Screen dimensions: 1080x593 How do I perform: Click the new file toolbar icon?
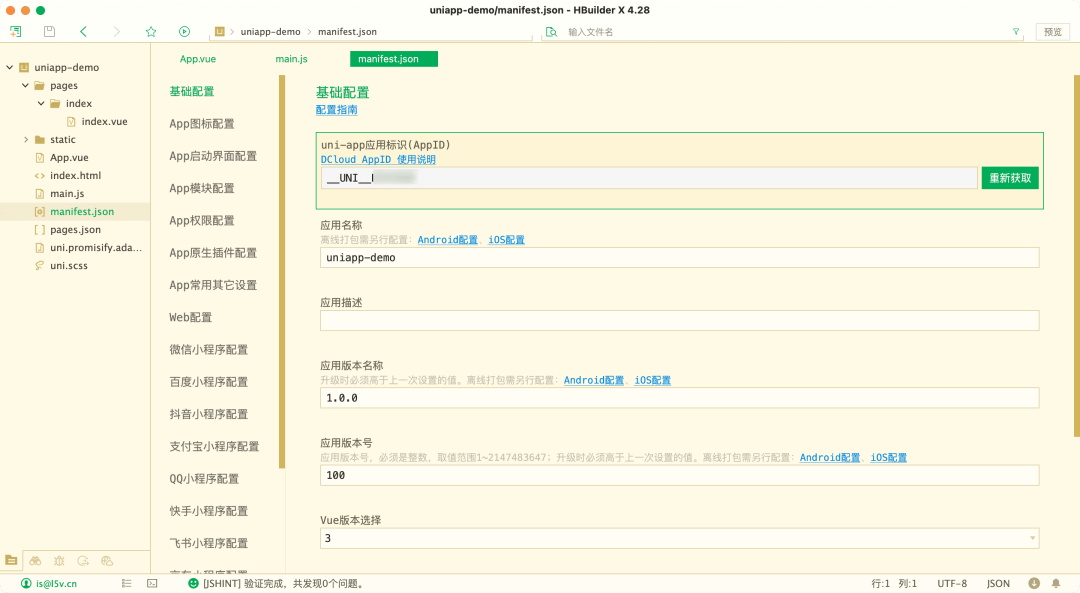(x=15, y=32)
